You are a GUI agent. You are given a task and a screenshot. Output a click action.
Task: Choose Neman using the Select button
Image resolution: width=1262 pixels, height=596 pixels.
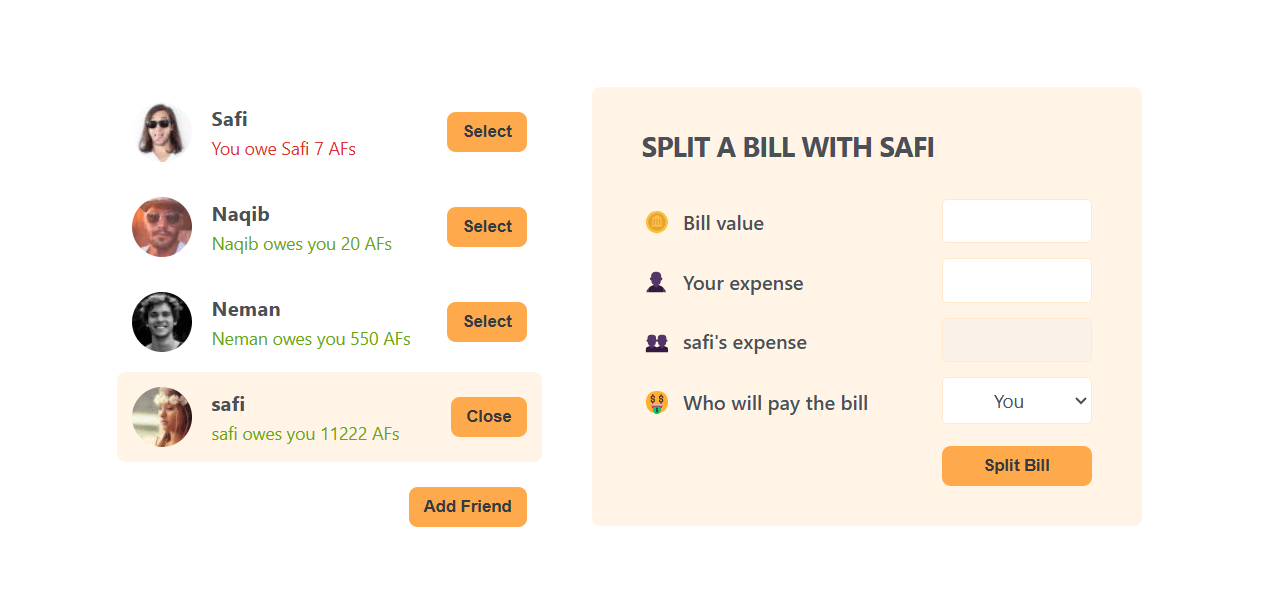coord(486,322)
